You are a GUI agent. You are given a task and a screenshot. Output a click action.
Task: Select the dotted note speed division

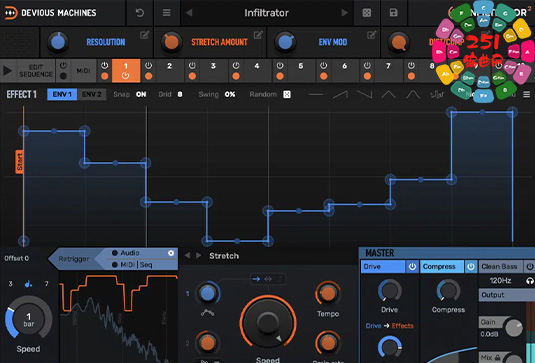click(28, 284)
